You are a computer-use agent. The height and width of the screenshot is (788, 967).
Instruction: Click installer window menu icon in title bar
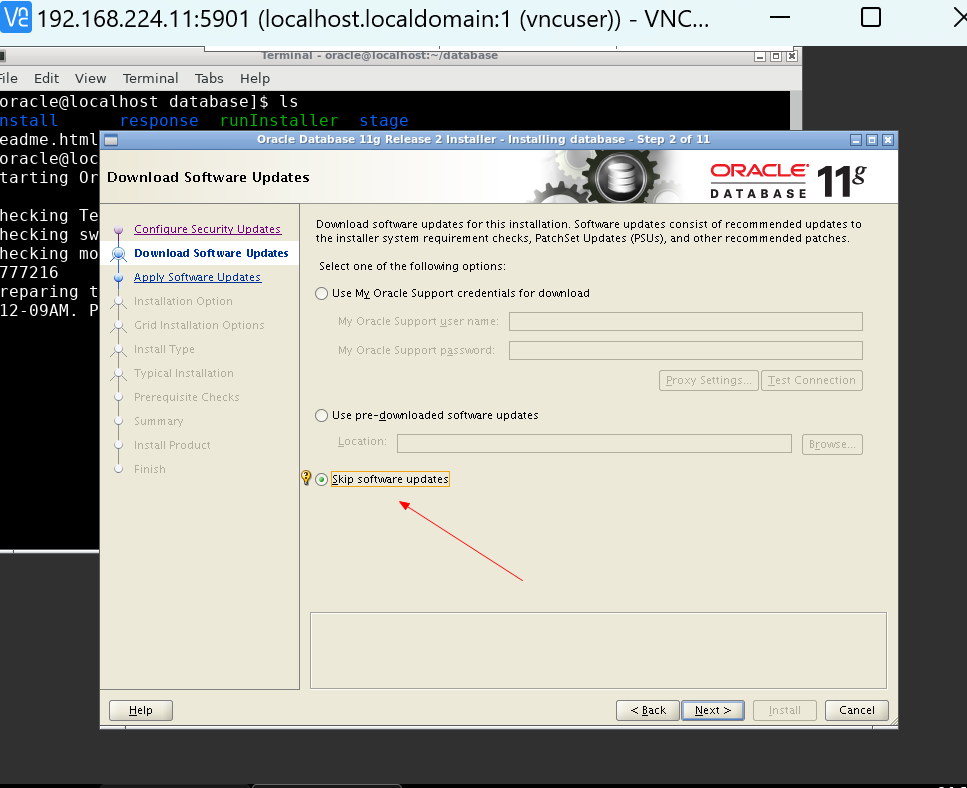[x=111, y=141]
